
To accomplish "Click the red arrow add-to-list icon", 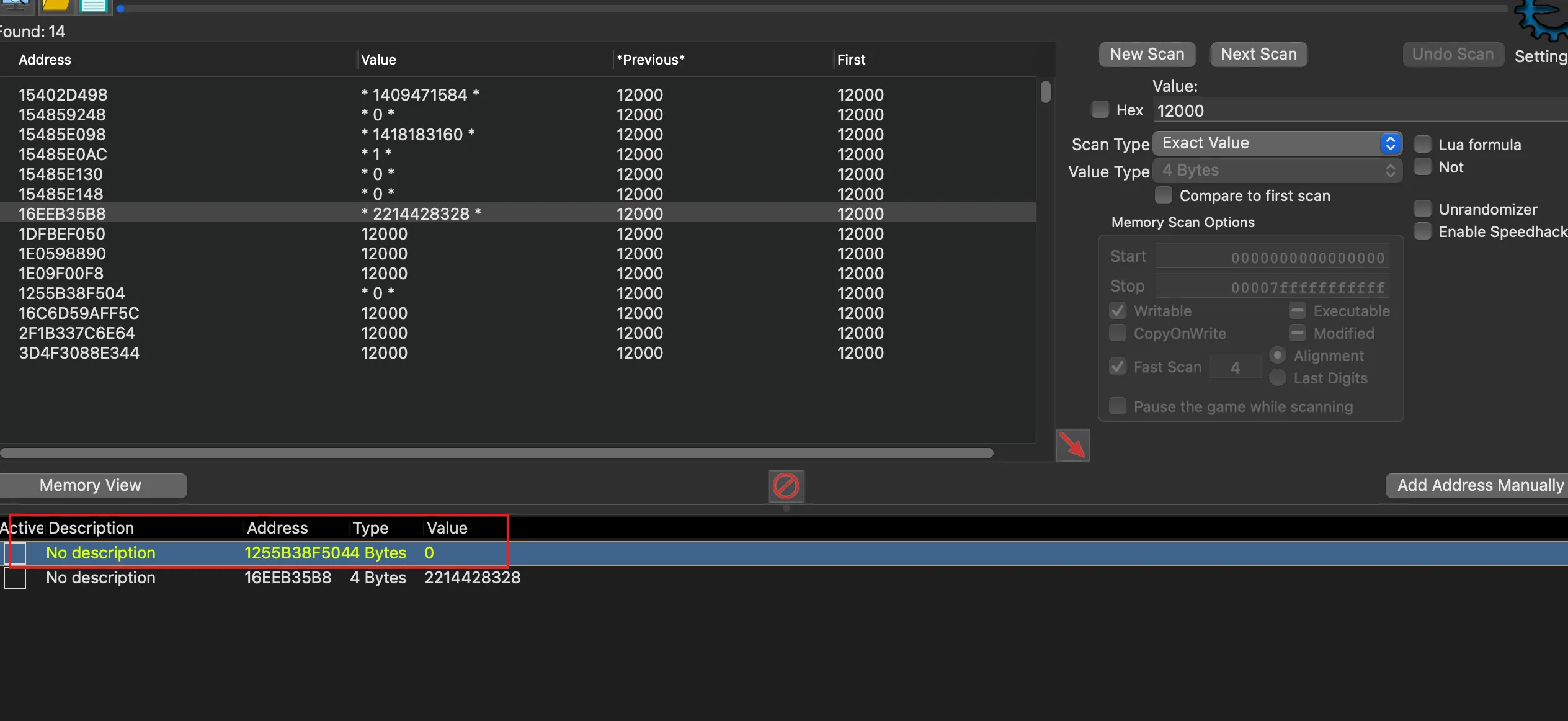I will coord(1072,445).
